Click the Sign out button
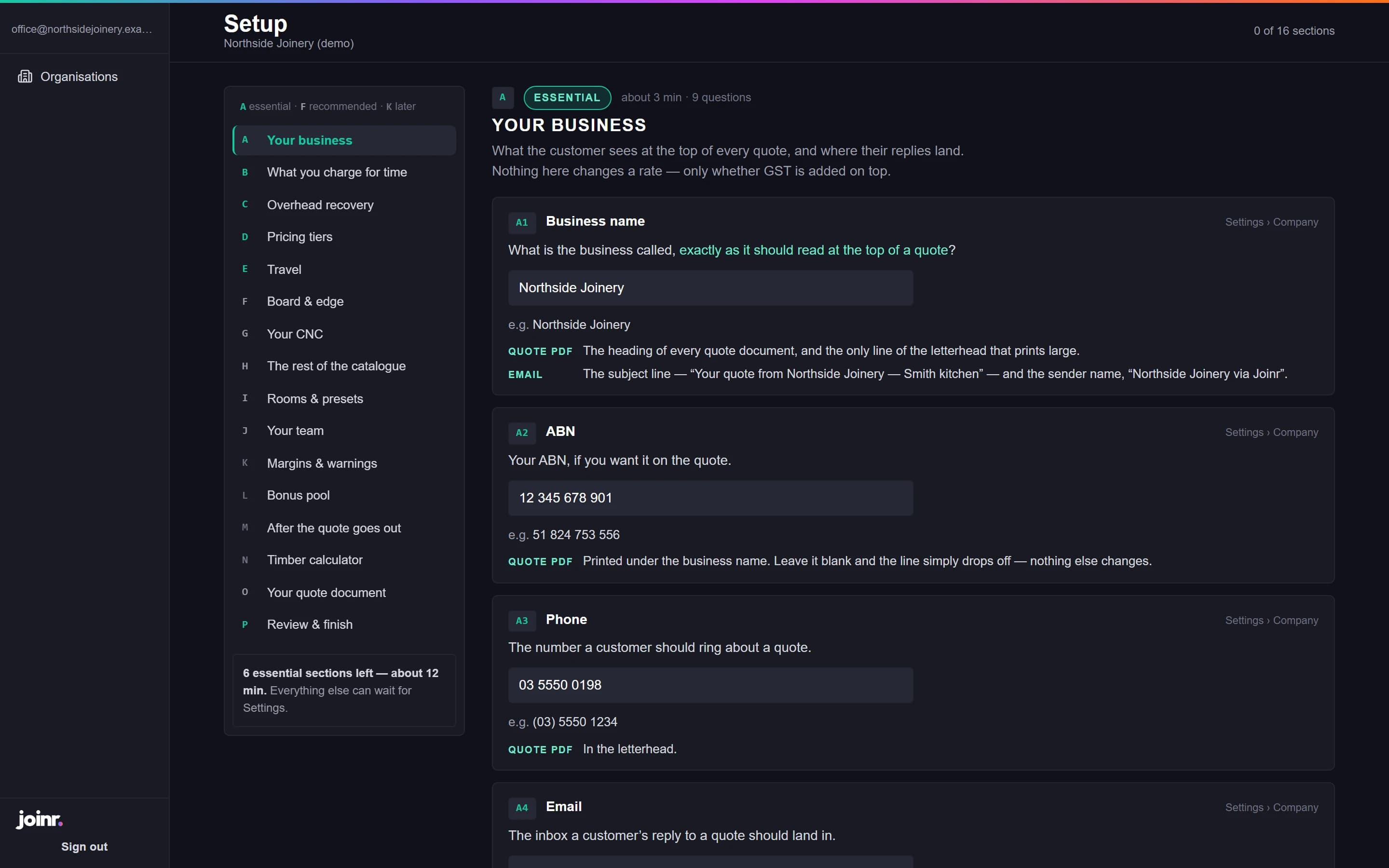This screenshot has height=868, width=1389. [x=84, y=847]
